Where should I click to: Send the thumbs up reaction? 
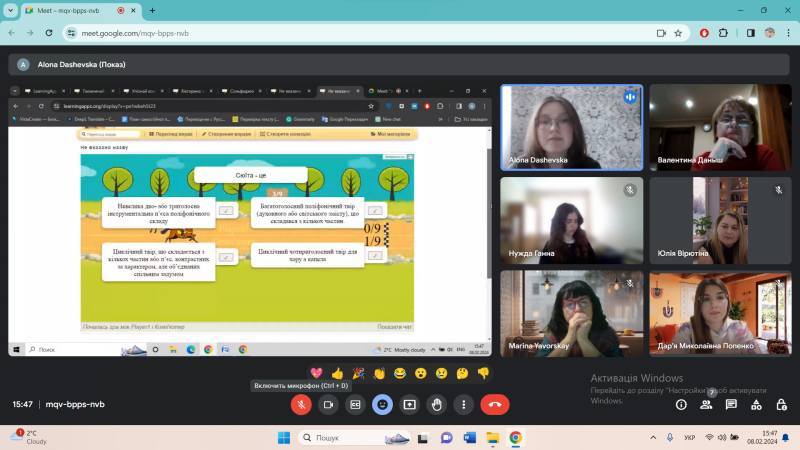coord(337,373)
